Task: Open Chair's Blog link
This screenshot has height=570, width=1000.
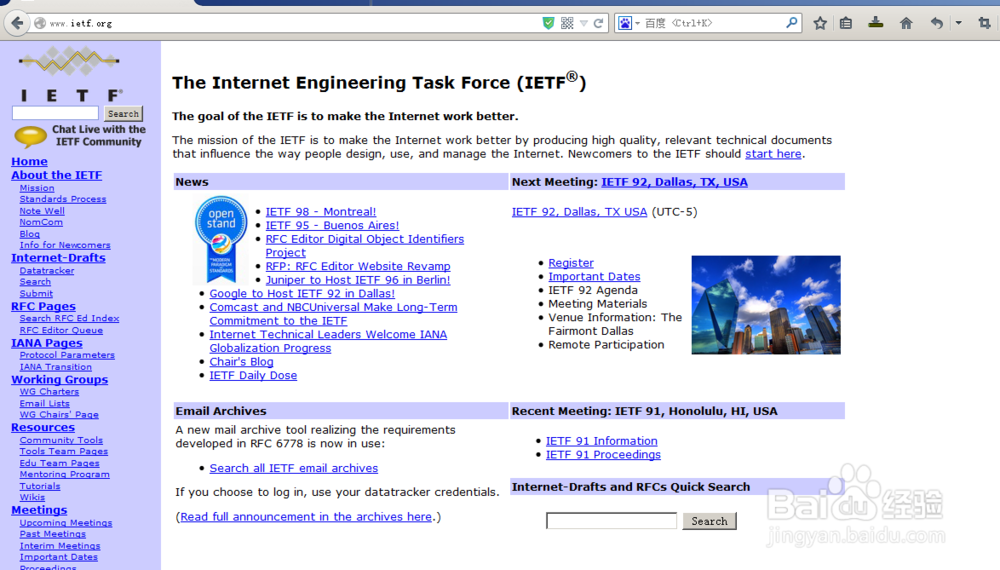Action: tap(241, 362)
